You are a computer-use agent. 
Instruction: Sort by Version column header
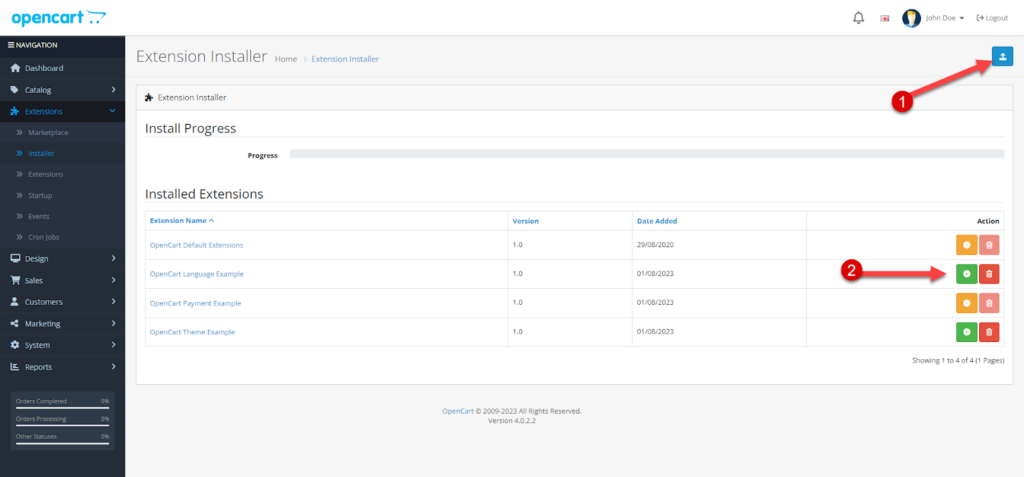tap(526, 221)
